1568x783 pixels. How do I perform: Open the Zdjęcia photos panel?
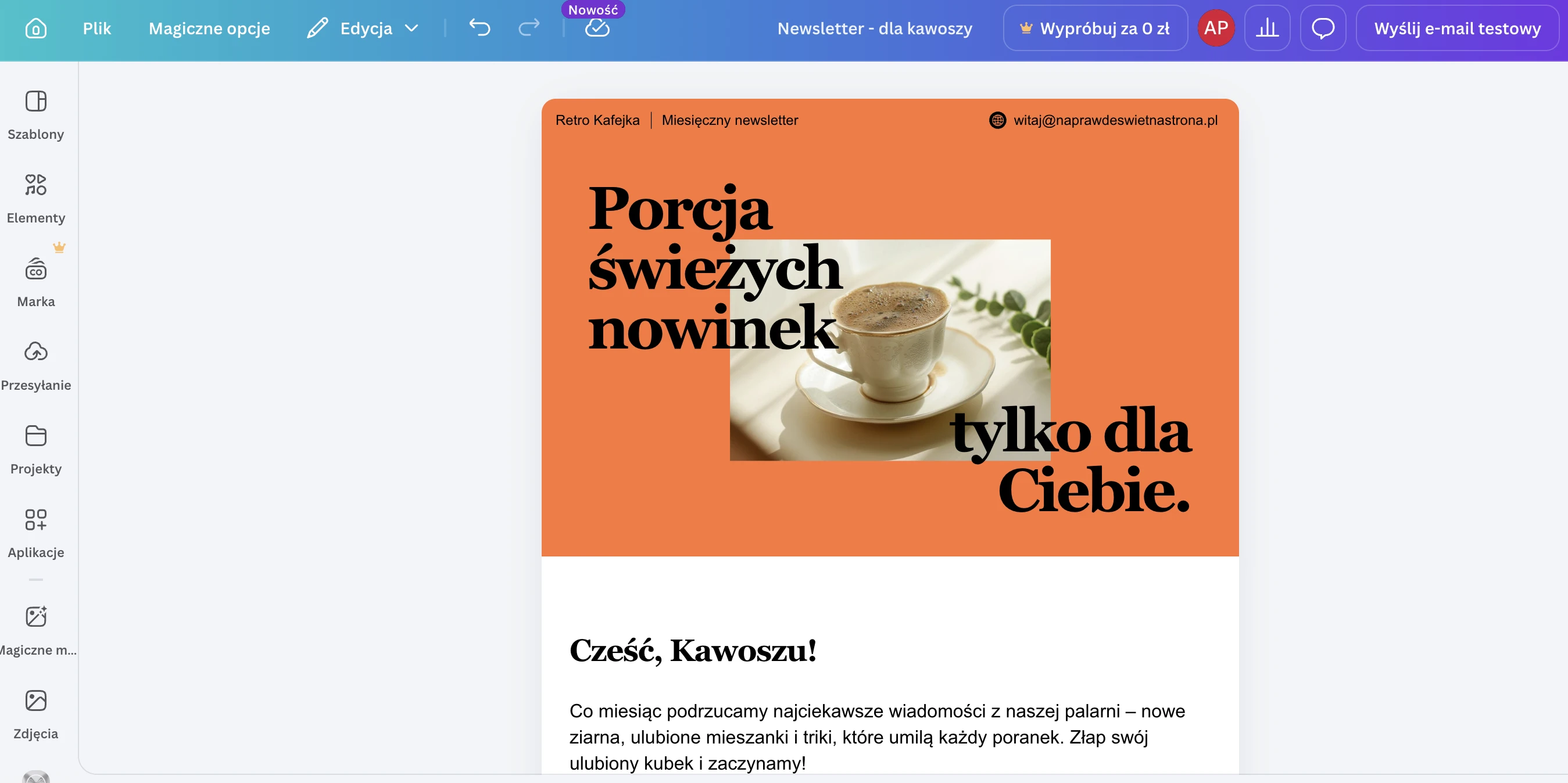tap(36, 714)
